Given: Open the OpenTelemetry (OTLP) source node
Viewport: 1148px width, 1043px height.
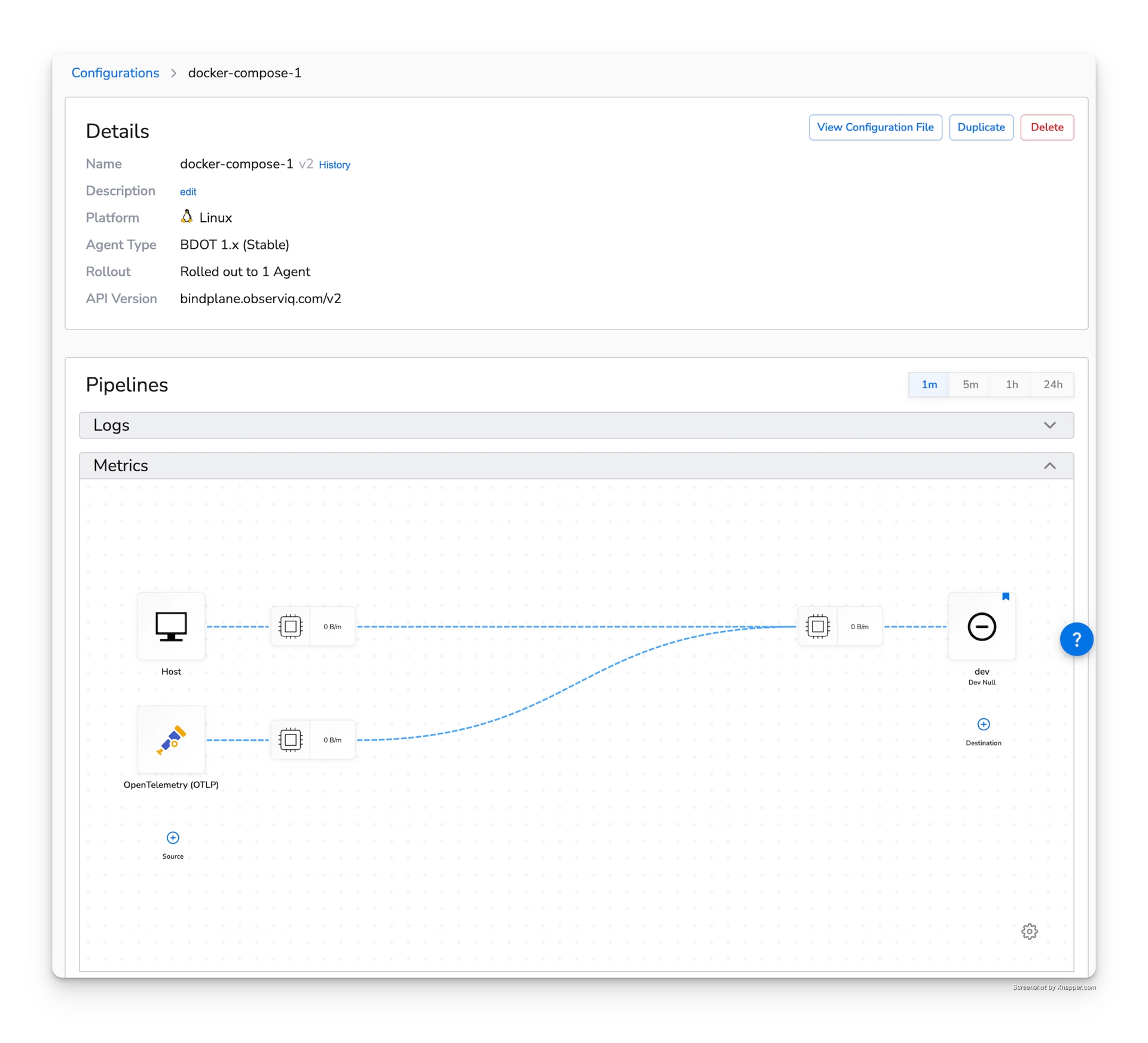Looking at the screenshot, I should [x=171, y=740].
